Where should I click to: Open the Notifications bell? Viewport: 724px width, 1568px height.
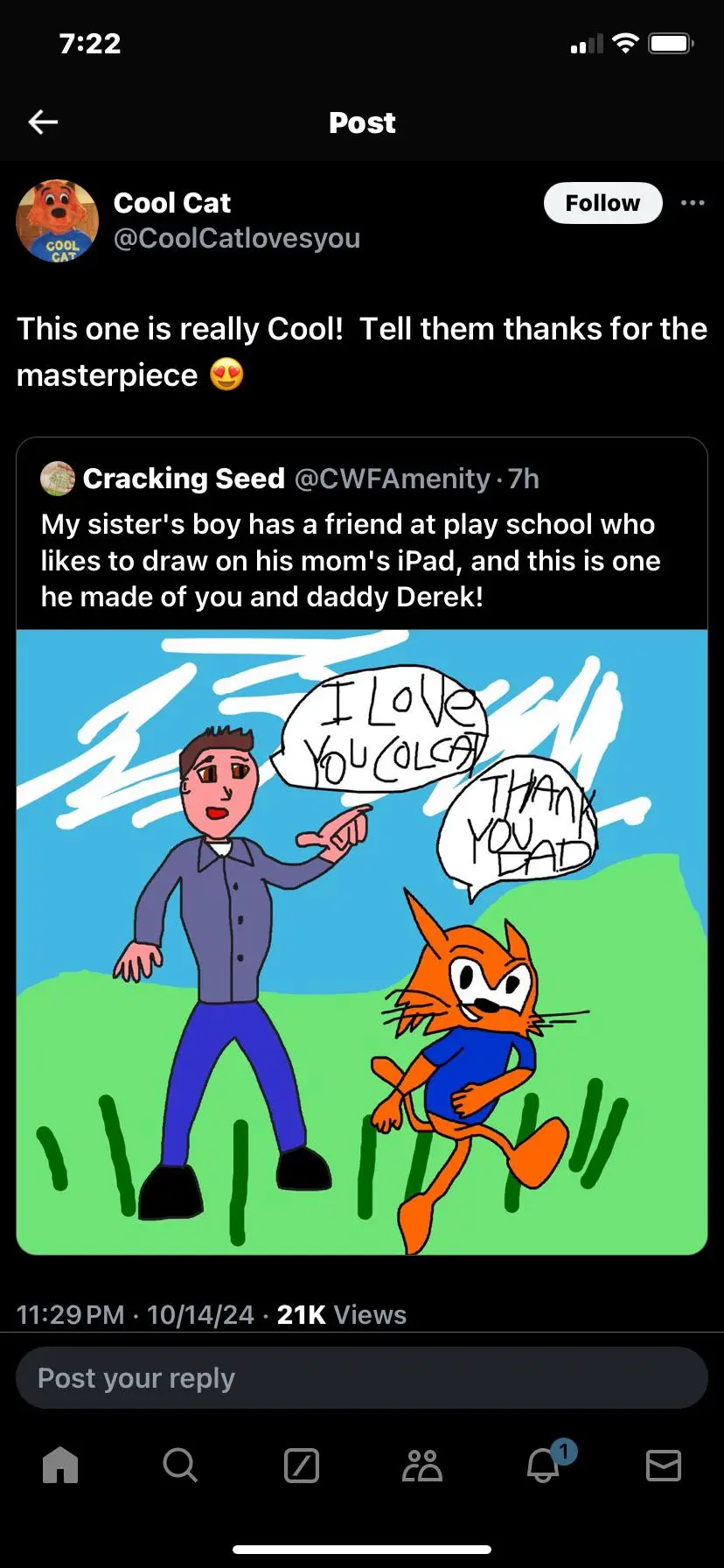[543, 1465]
